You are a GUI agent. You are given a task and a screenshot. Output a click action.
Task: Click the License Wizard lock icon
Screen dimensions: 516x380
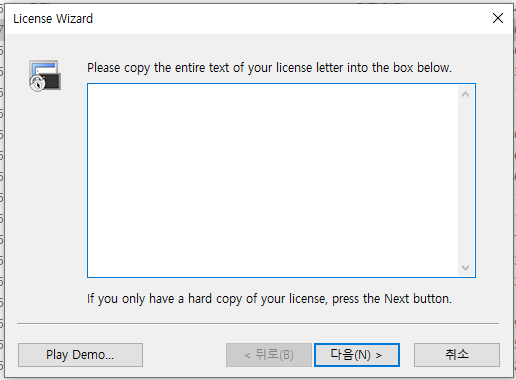click(x=45, y=76)
